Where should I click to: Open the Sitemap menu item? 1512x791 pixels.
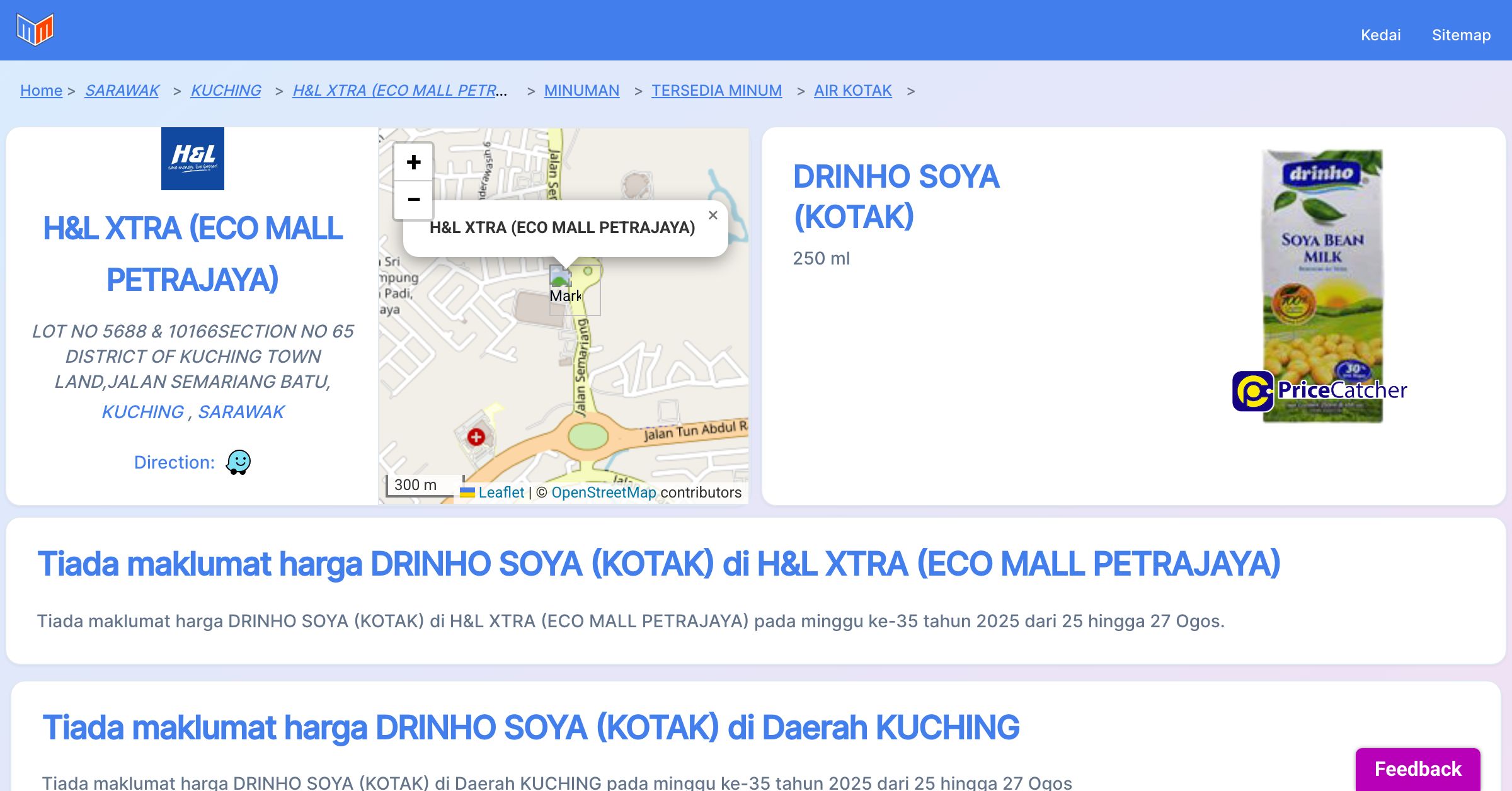click(1461, 35)
